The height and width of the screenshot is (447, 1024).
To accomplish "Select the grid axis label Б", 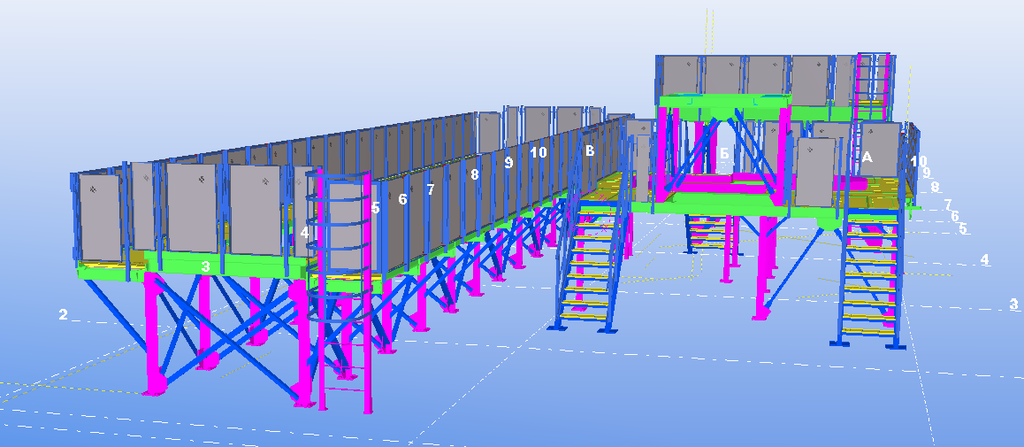I will 724,154.
